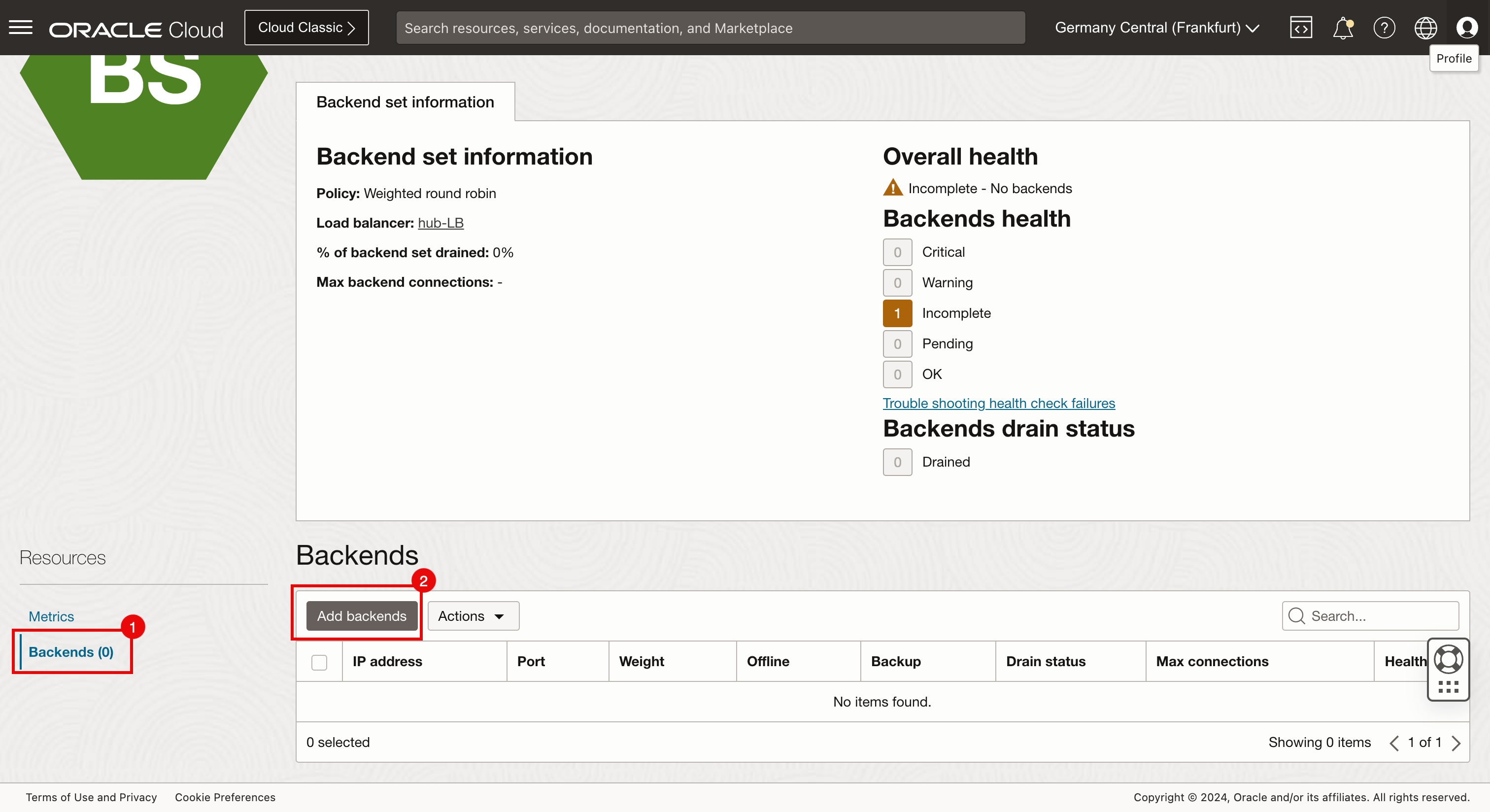The image size is (1490, 812).
Task: Open the language globe icon
Action: [x=1425, y=28]
